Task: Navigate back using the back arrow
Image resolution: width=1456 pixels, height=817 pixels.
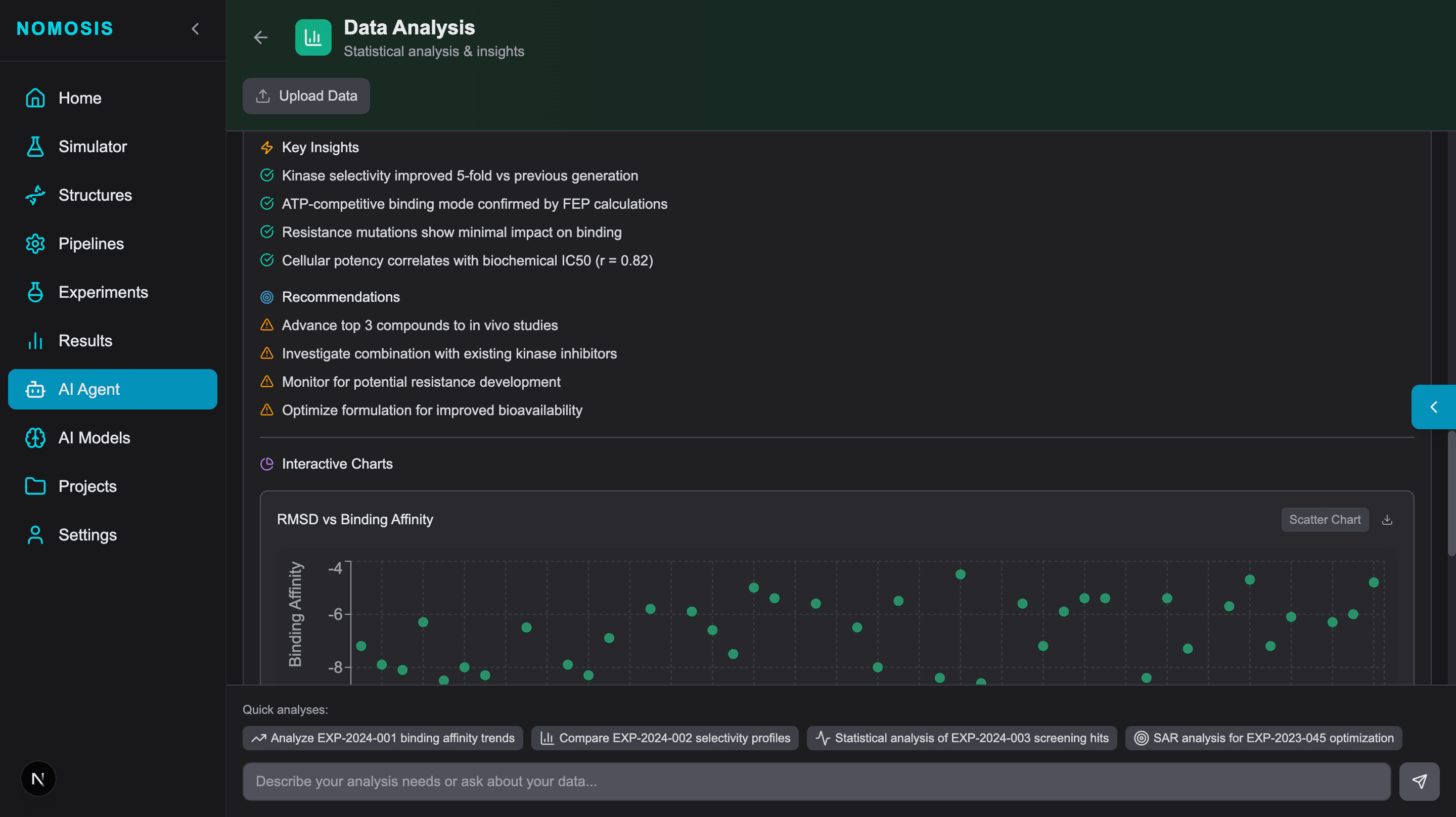Action: point(260,37)
